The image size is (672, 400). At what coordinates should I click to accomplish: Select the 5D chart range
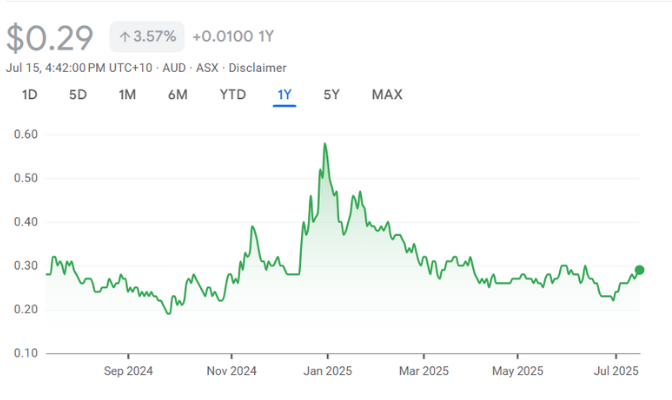[78, 95]
